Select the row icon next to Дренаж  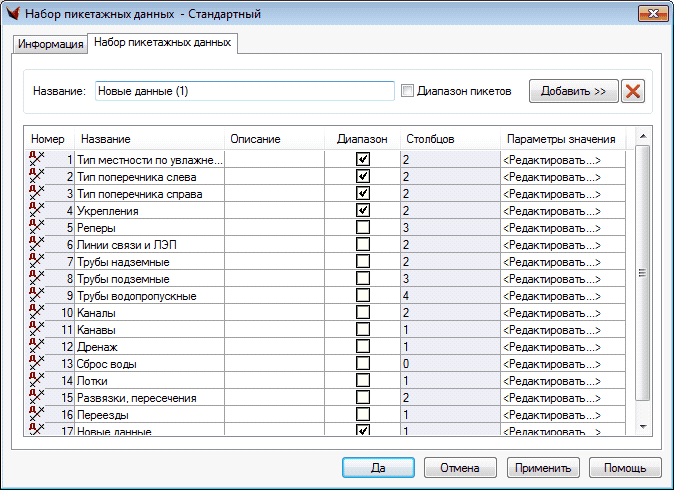point(38,346)
